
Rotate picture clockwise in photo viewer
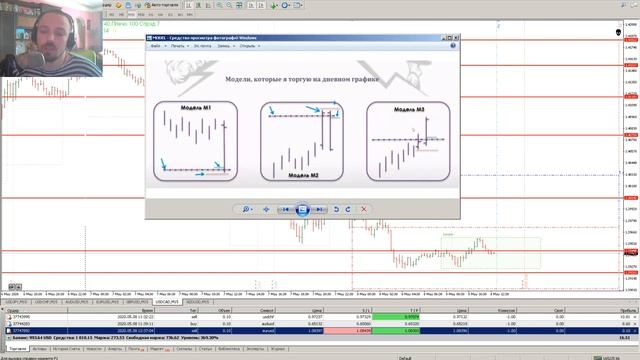click(x=348, y=209)
